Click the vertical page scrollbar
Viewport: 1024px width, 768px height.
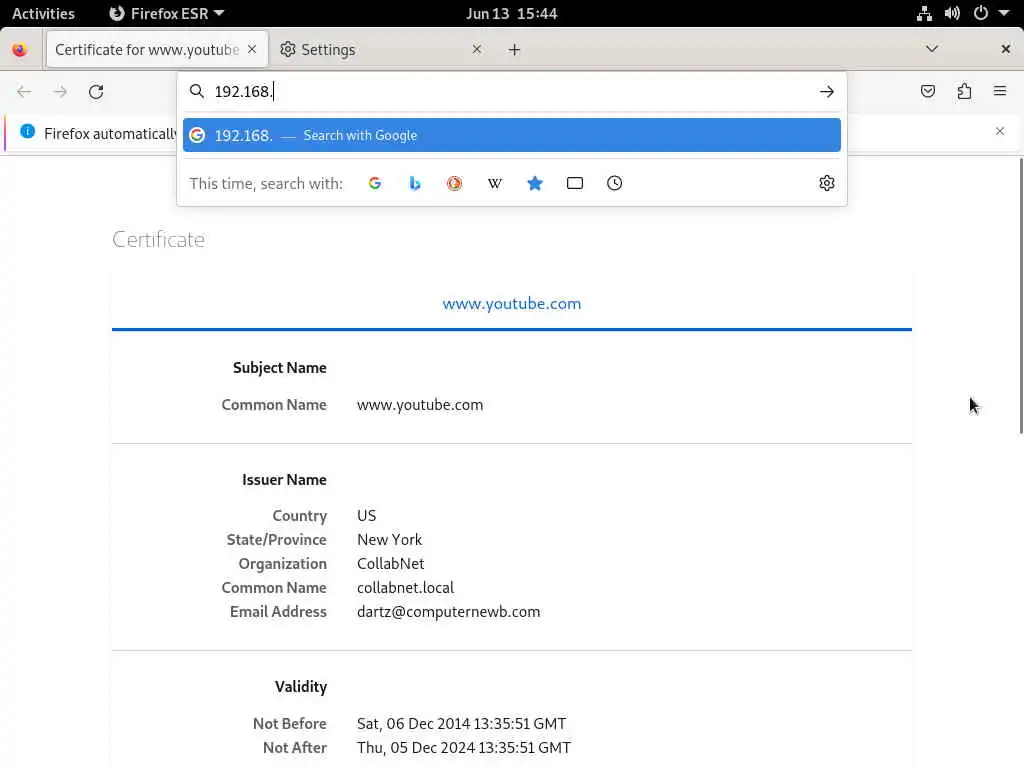click(x=1020, y=295)
